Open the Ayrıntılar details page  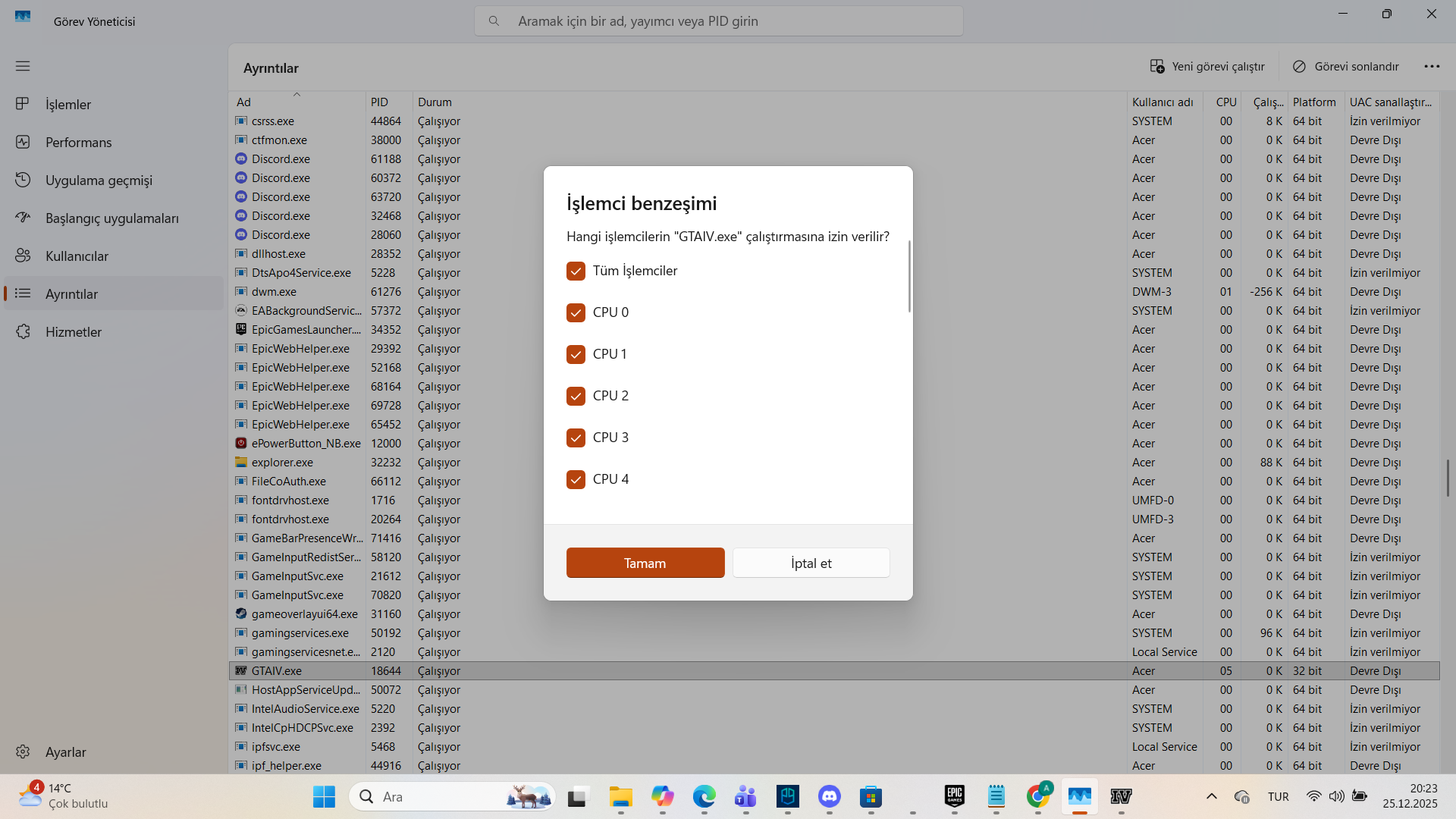coord(114,293)
